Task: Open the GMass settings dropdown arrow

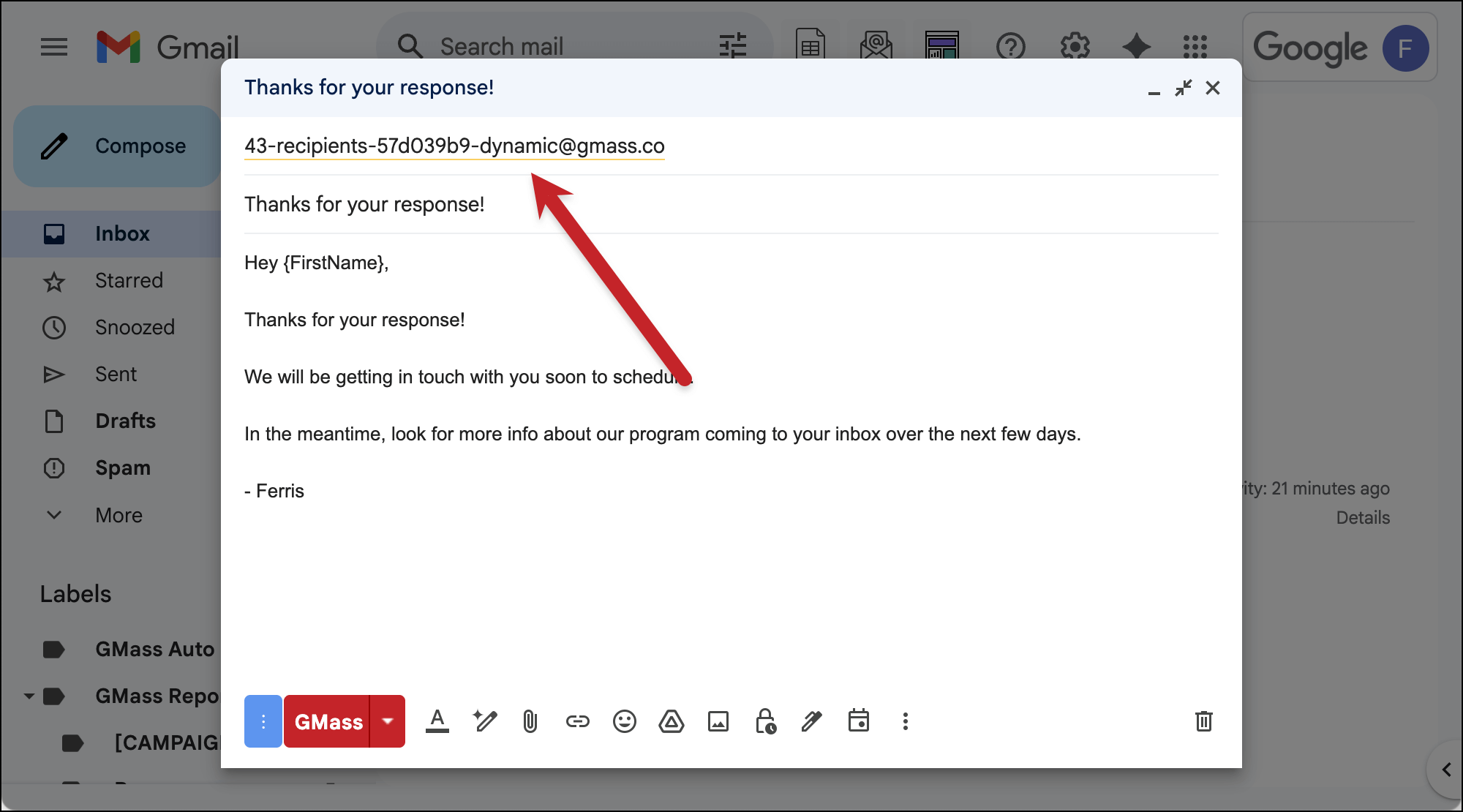Action: (x=388, y=721)
